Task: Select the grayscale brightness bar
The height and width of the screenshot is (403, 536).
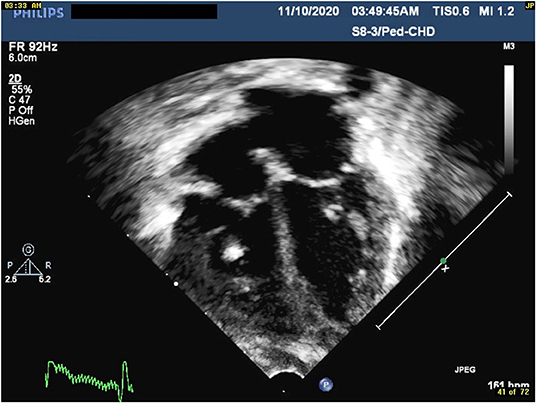Action: [x=509, y=120]
